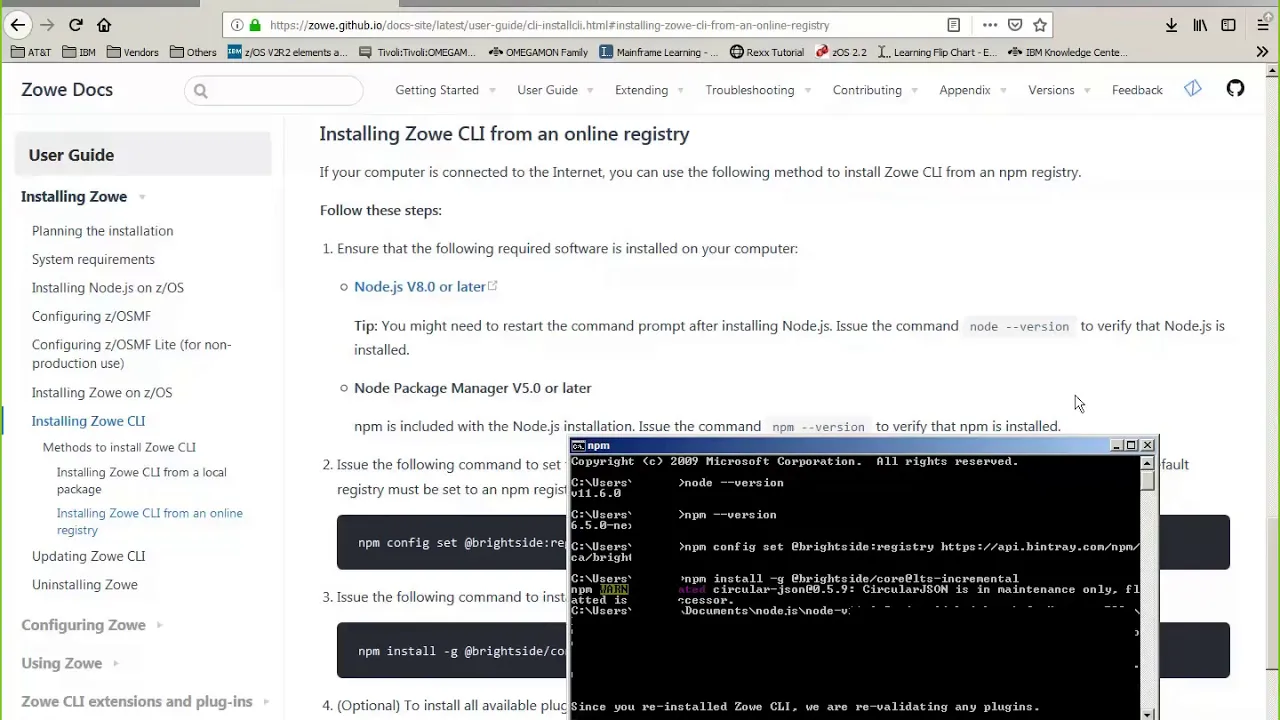Expand the Troubleshooting menu
Viewport: 1280px width, 720px height.
(x=758, y=90)
